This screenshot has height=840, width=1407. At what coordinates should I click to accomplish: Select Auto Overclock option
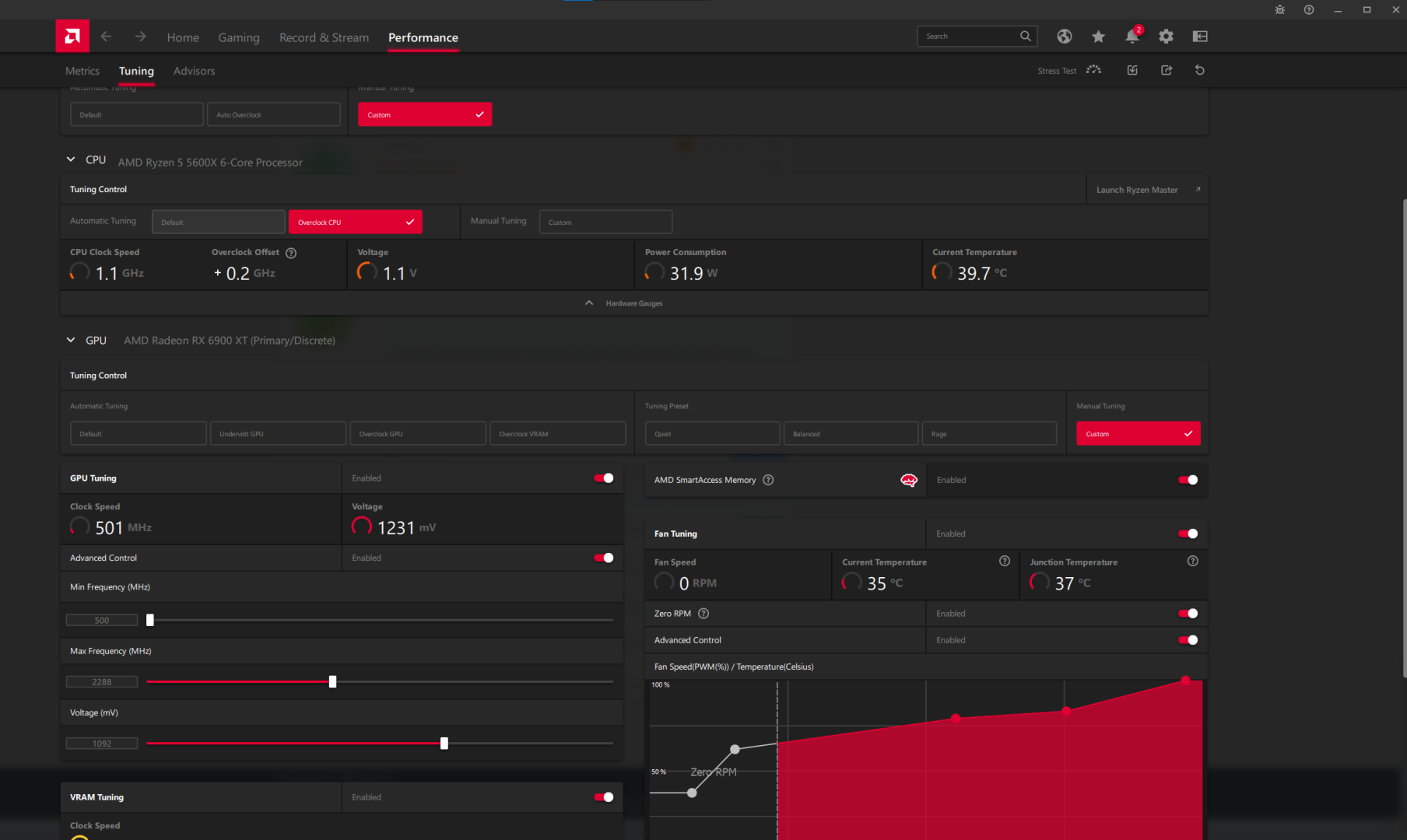coord(274,114)
